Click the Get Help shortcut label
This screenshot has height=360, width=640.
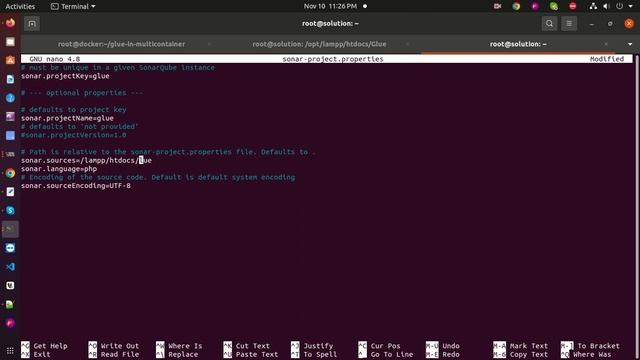point(50,346)
